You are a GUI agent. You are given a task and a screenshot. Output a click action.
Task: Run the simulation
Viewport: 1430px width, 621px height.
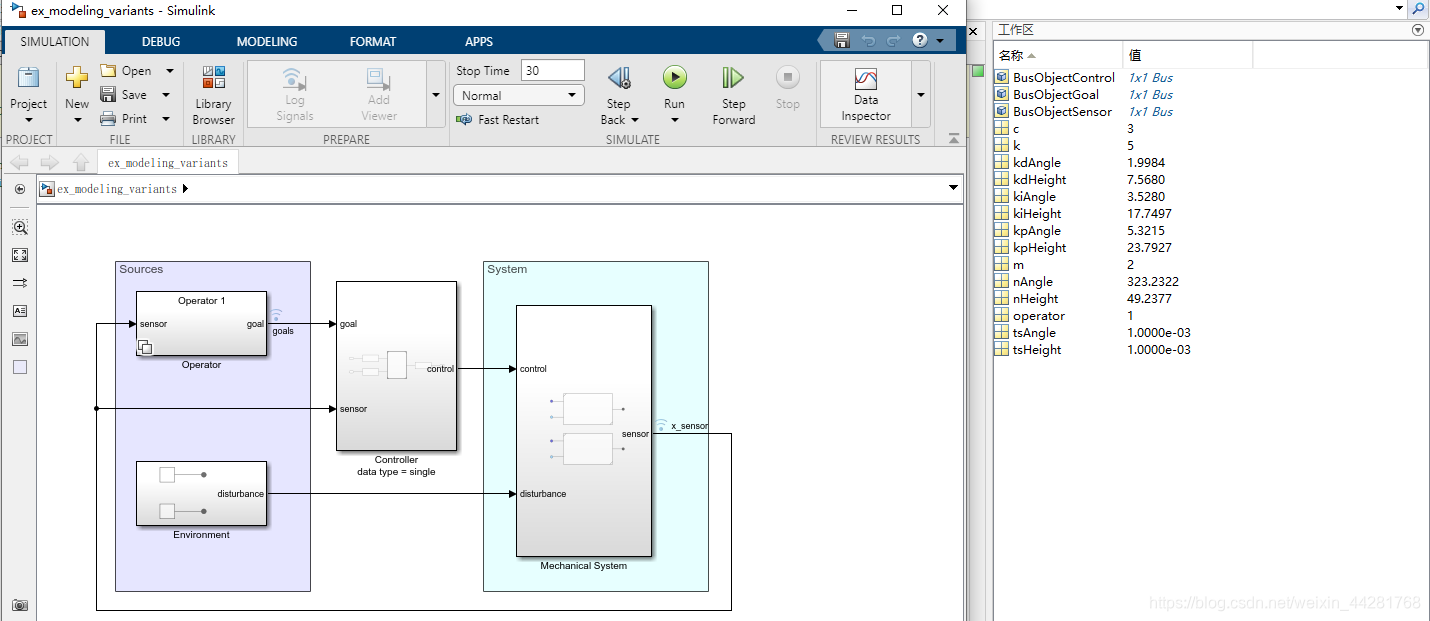point(674,86)
